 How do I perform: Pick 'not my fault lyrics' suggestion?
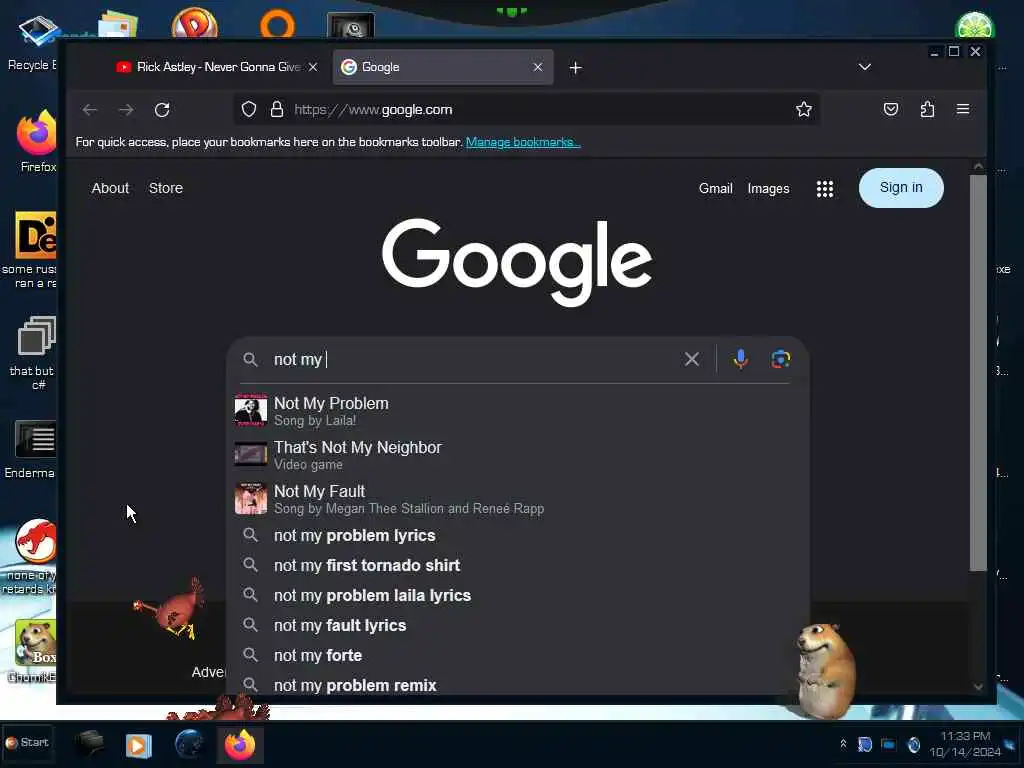(x=518, y=626)
